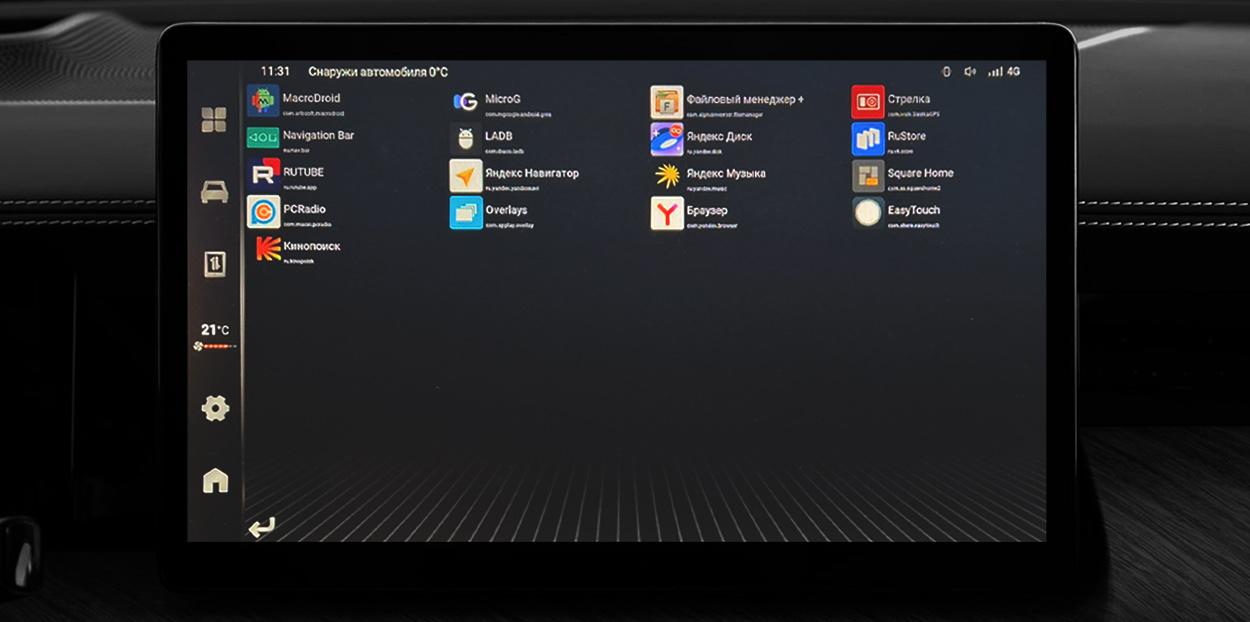Tap the back arrow icon

262,527
